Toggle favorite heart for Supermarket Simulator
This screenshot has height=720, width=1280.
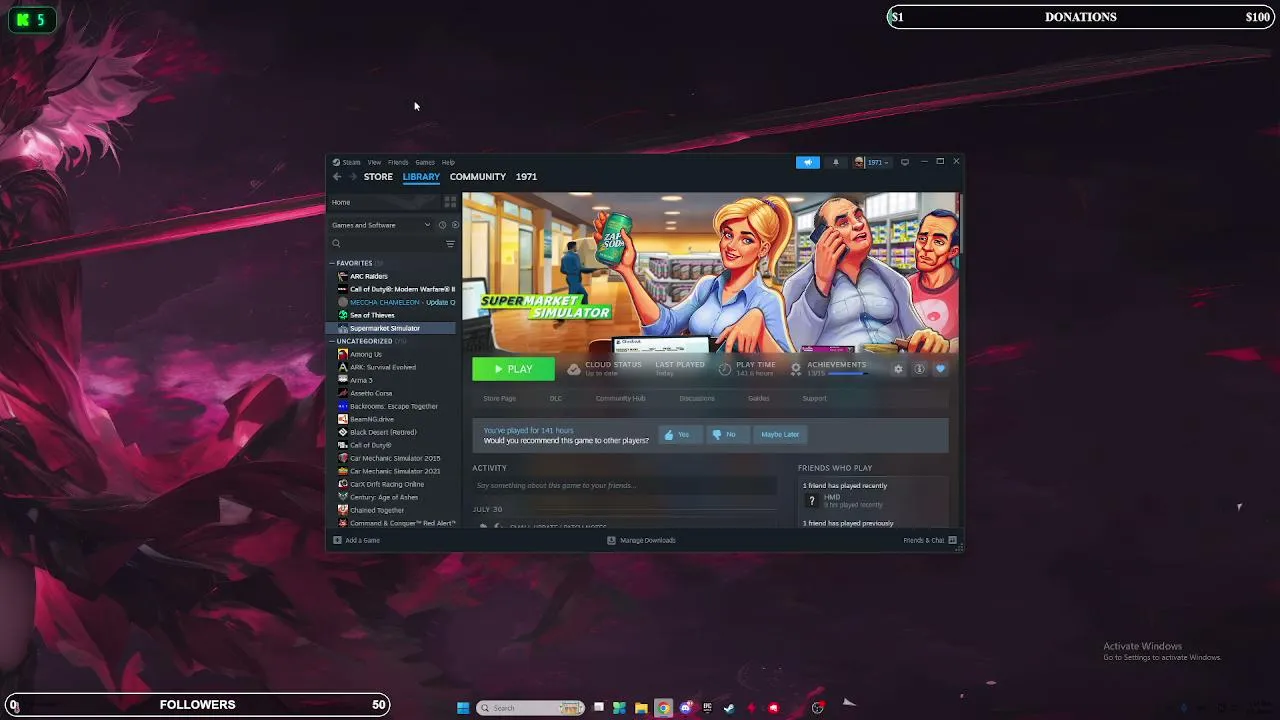tap(940, 369)
